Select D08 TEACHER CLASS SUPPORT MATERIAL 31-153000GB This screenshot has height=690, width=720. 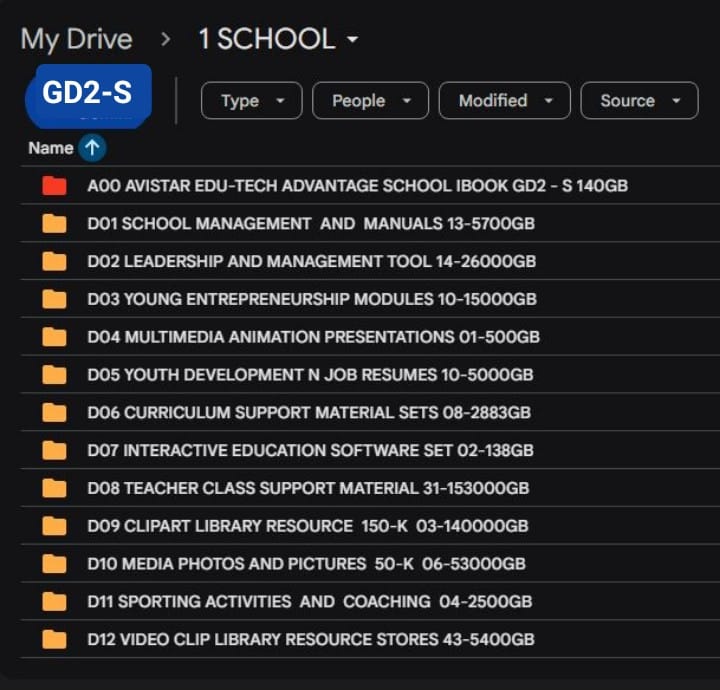(x=308, y=488)
